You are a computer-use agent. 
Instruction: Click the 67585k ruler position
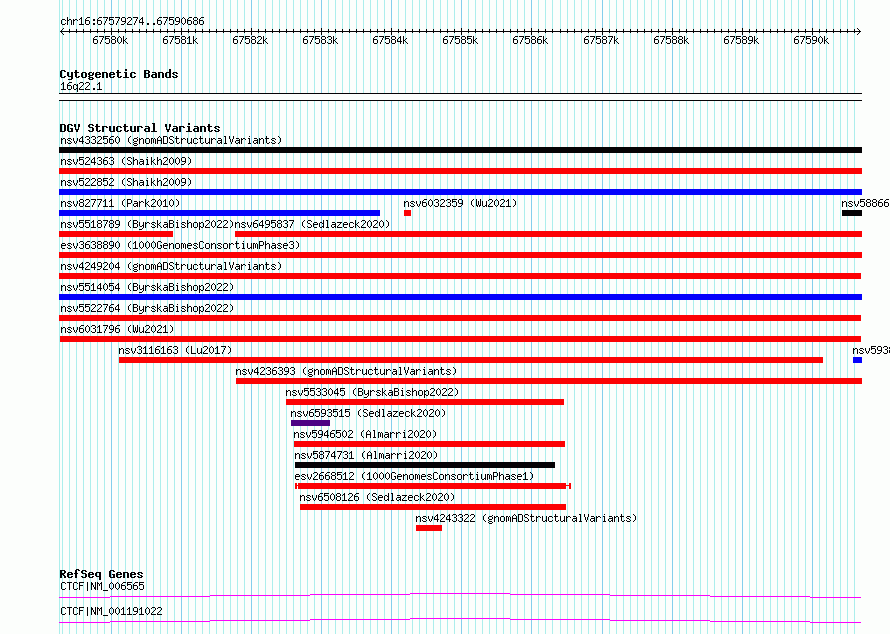click(x=460, y=40)
